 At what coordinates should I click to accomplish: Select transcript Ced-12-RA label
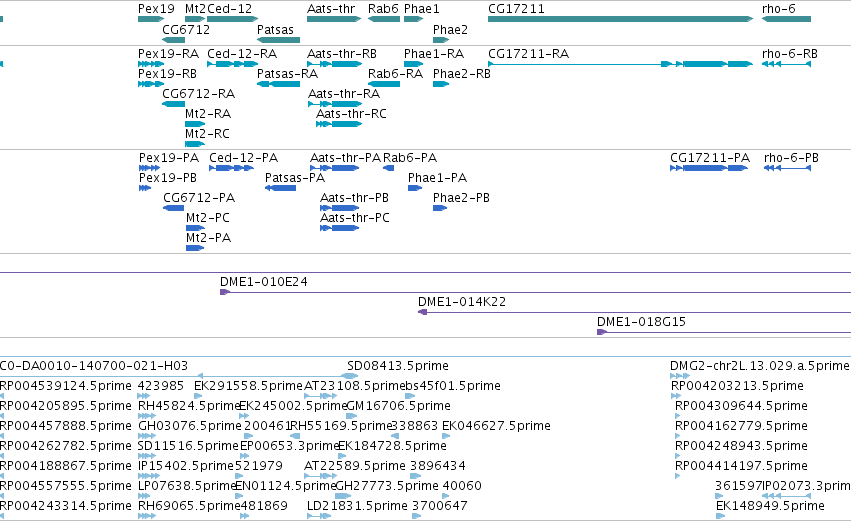pyautogui.click(x=242, y=54)
